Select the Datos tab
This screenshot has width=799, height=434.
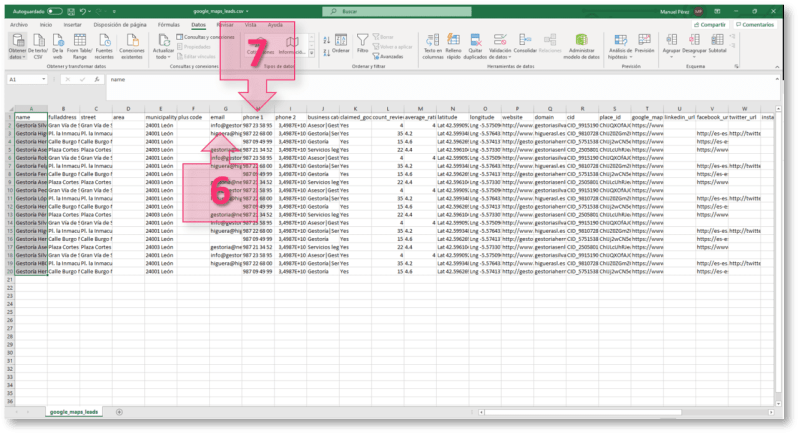(198, 24)
